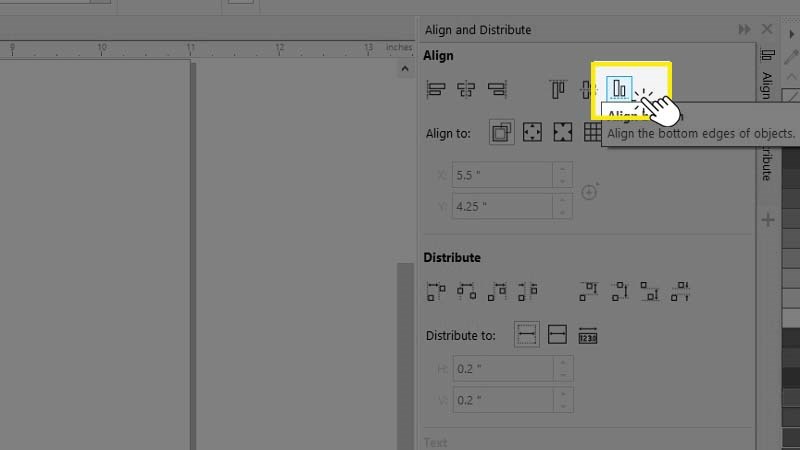800x450 pixels.
Task: Click the Align right icon
Action: (x=497, y=89)
